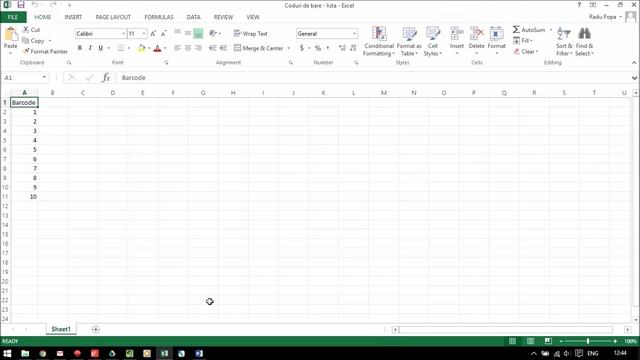Toggle align text right

coord(198,48)
